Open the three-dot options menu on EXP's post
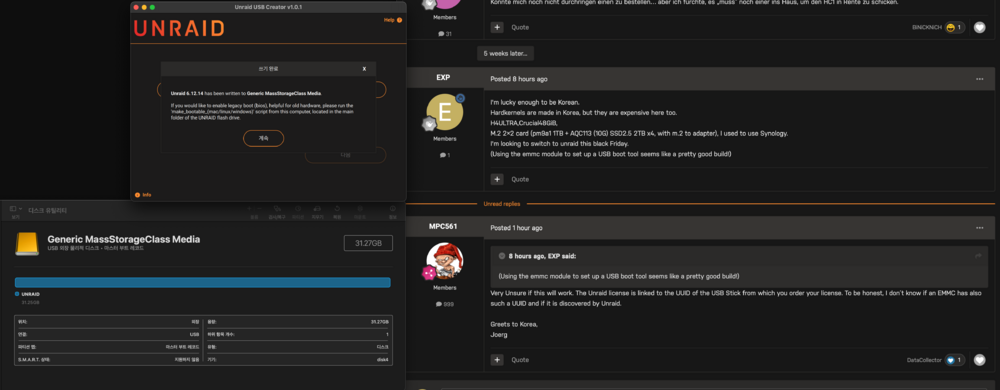1000x390 pixels. 980,79
